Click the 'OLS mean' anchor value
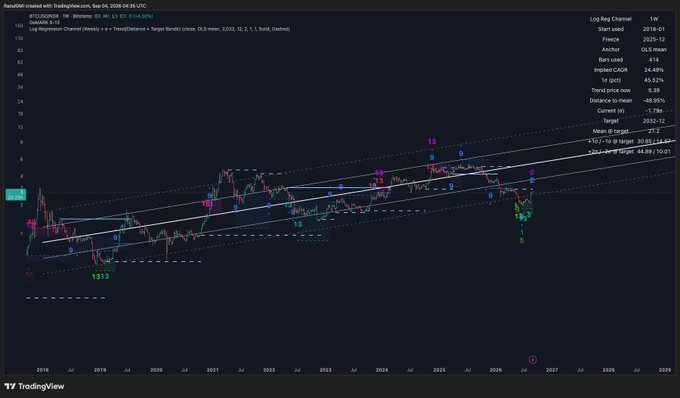Screen dimensions: 680x398 [654, 50]
